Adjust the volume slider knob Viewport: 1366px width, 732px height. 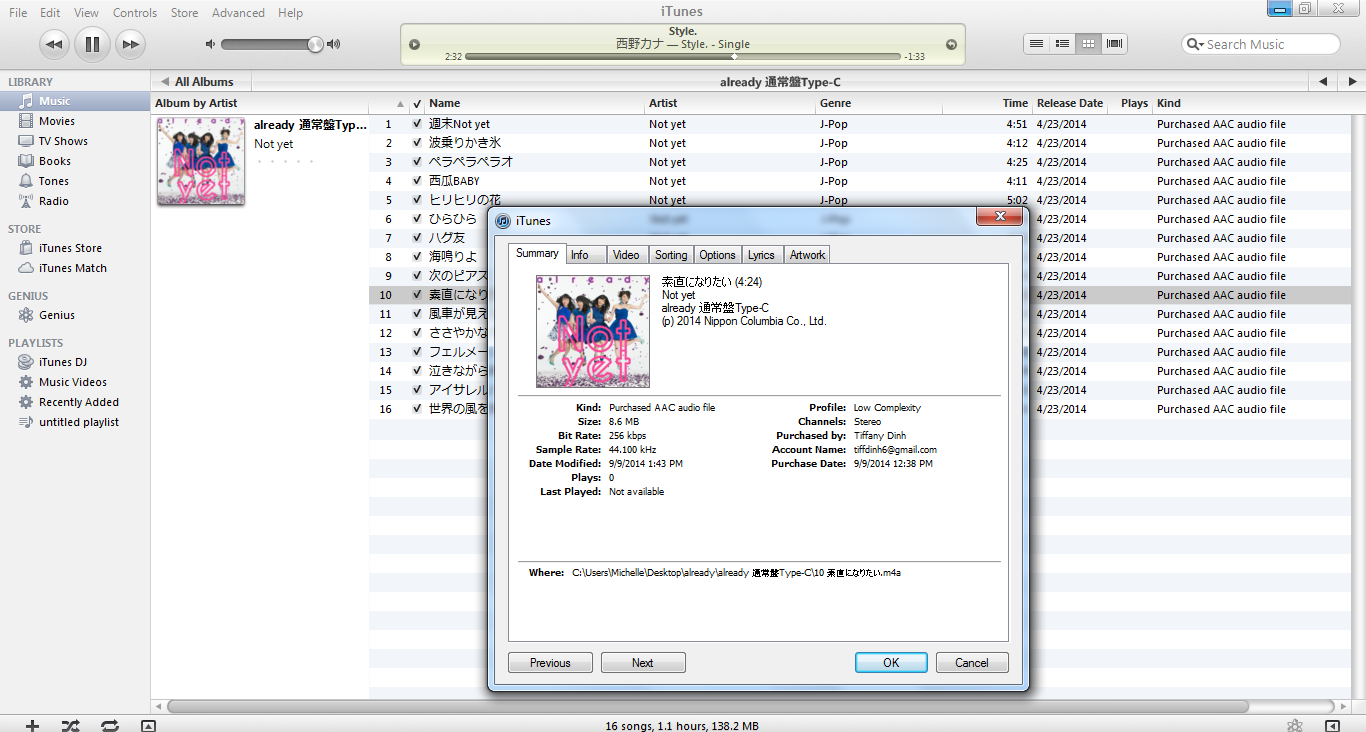point(315,44)
